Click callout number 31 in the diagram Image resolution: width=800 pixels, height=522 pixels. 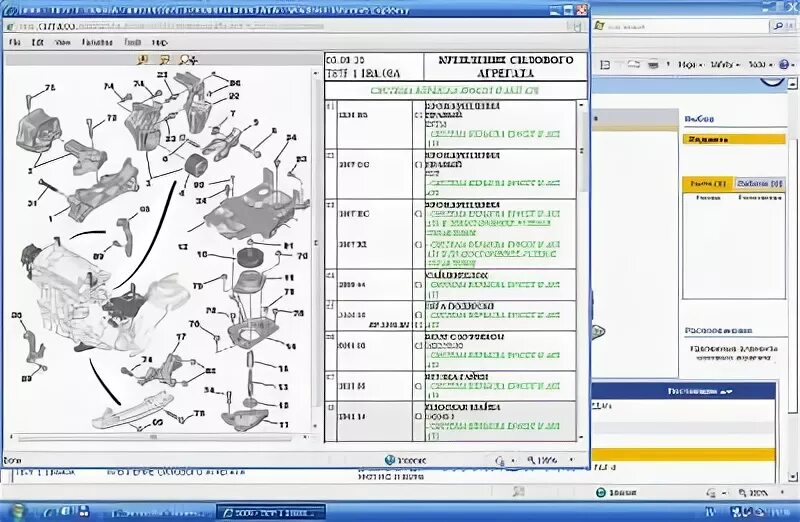[32, 203]
